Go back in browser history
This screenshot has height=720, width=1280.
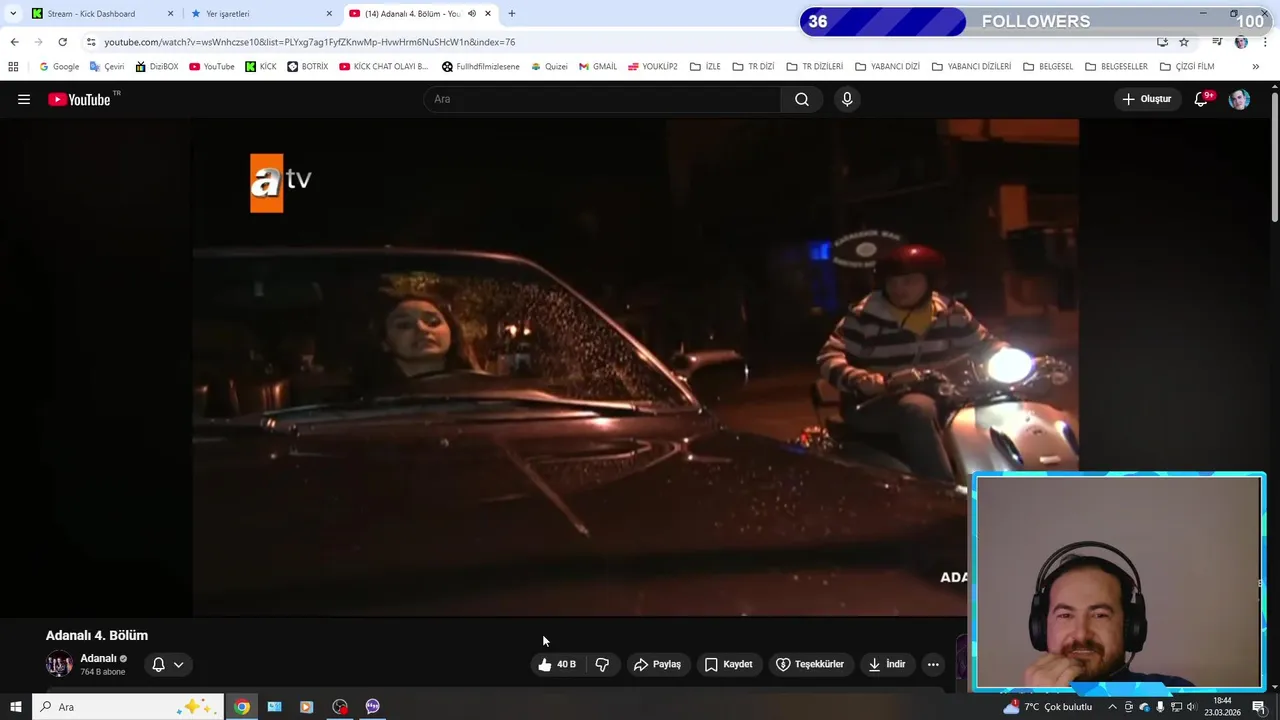click(14, 42)
